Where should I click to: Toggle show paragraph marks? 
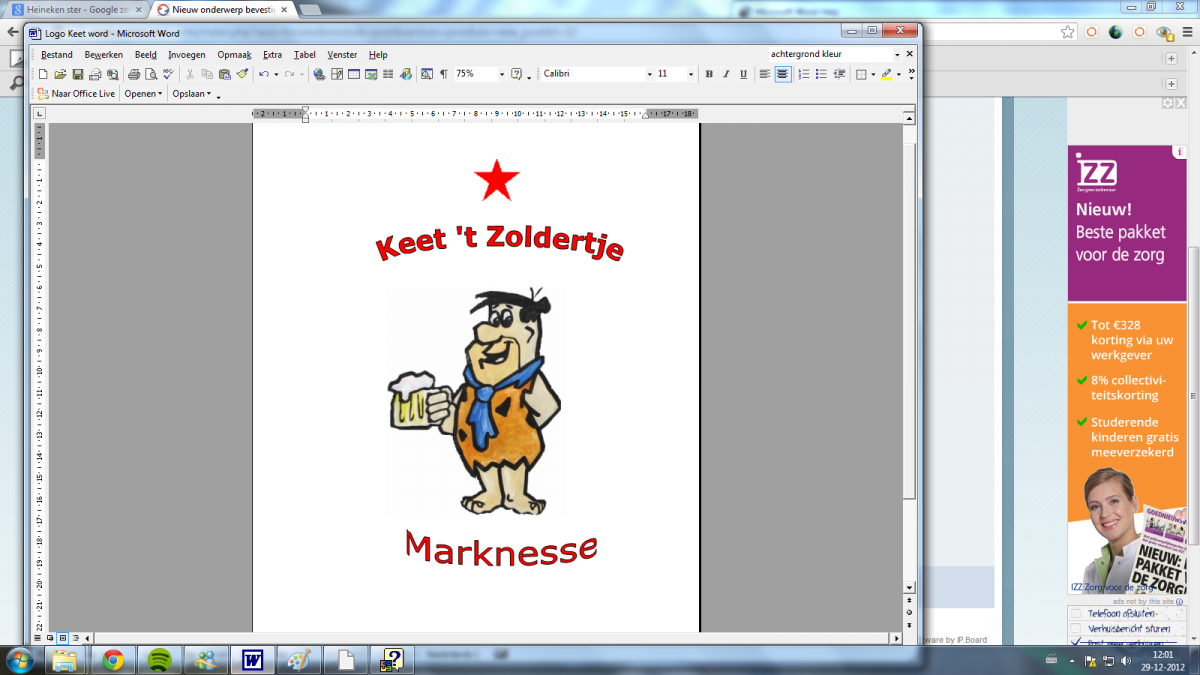click(x=443, y=74)
